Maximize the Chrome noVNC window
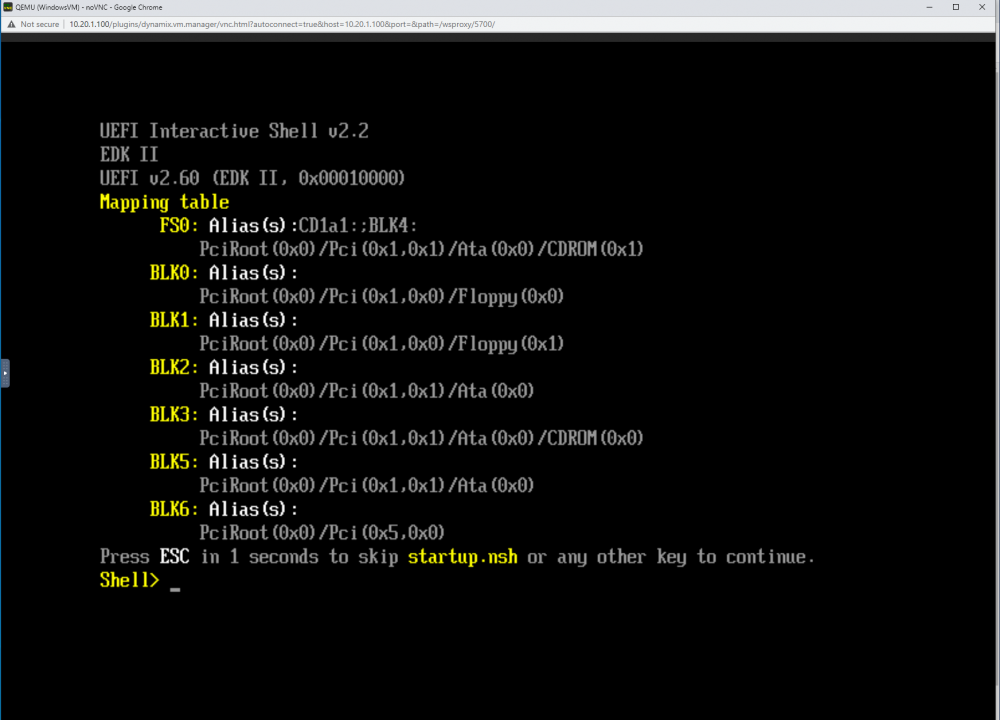The image size is (1000, 720). (x=955, y=7)
